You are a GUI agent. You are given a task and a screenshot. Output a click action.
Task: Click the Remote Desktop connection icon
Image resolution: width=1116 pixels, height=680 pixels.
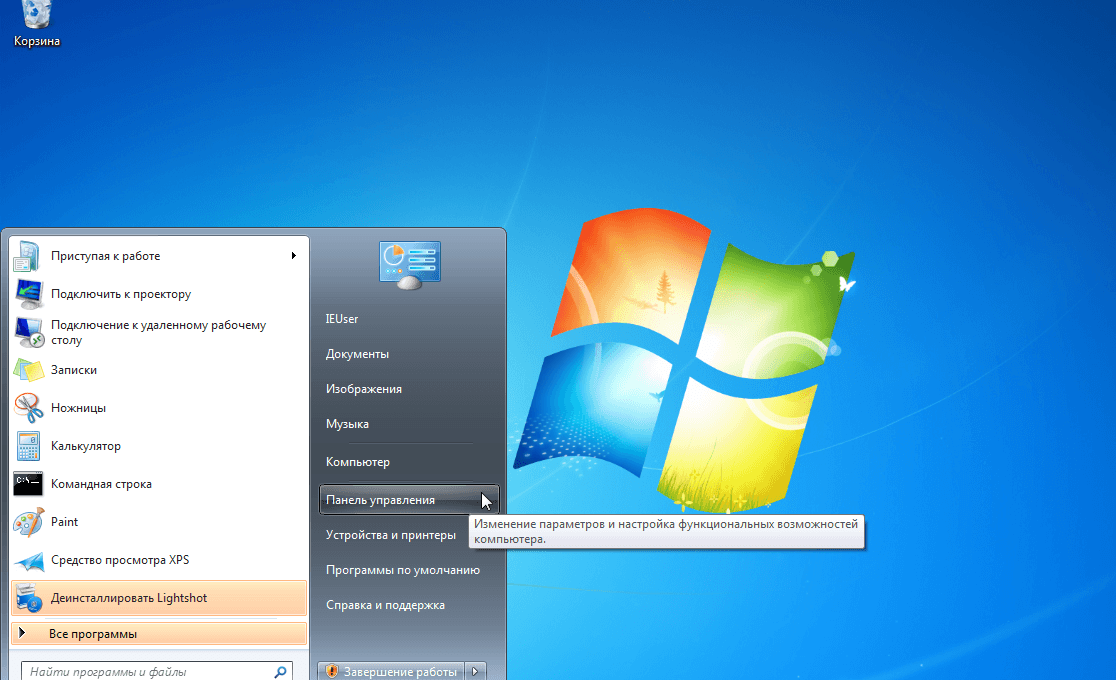click(28, 332)
